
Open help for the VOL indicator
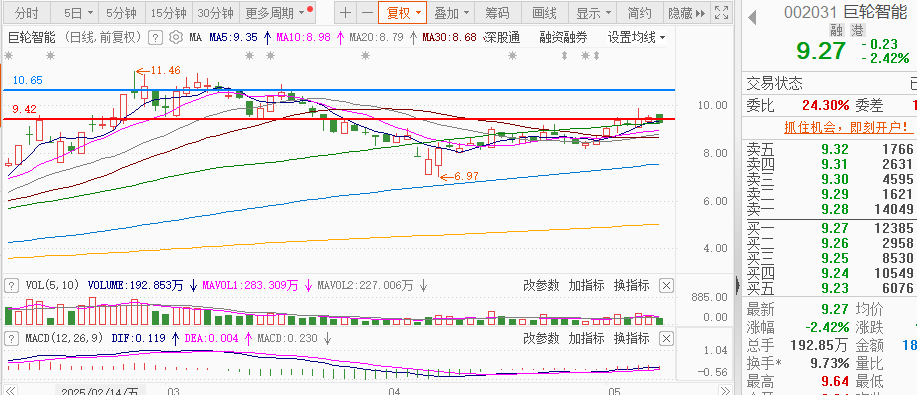point(11,286)
